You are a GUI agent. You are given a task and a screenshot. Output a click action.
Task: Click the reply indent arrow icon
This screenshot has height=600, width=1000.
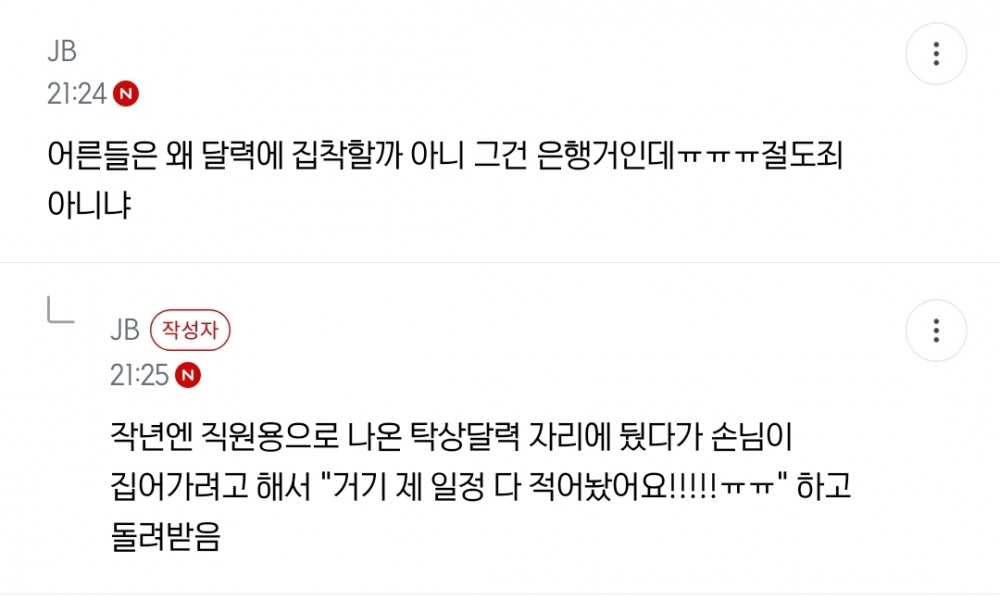pyautogui.click(x=61, y=311)
